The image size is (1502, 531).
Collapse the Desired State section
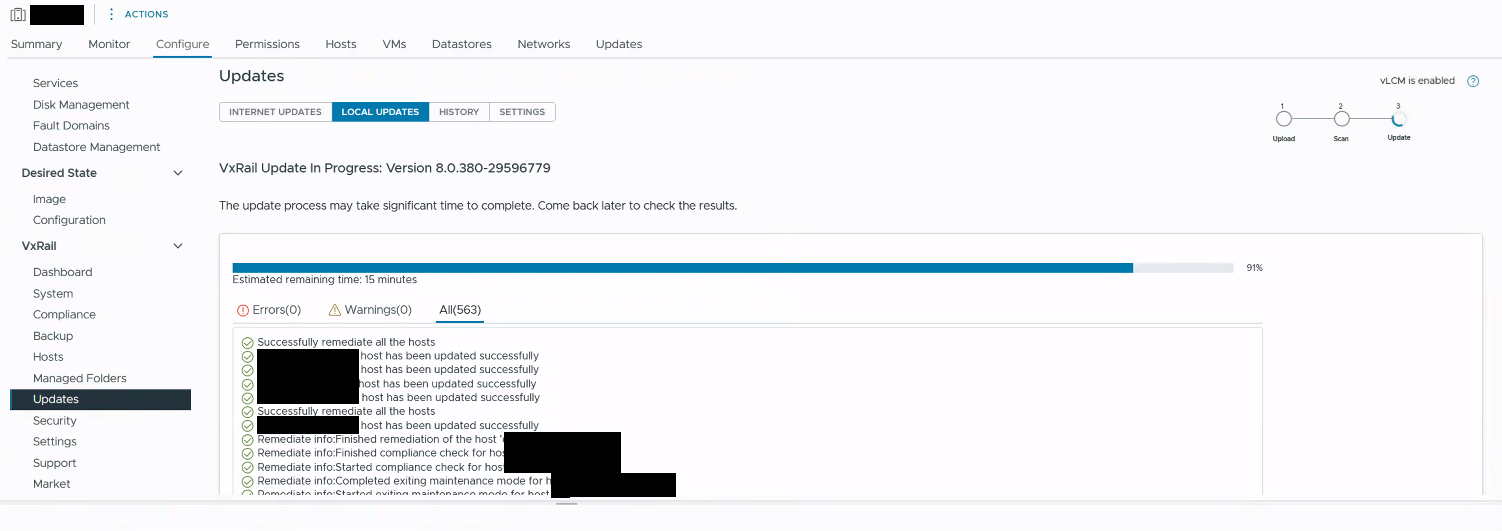(x=178, y=173)
